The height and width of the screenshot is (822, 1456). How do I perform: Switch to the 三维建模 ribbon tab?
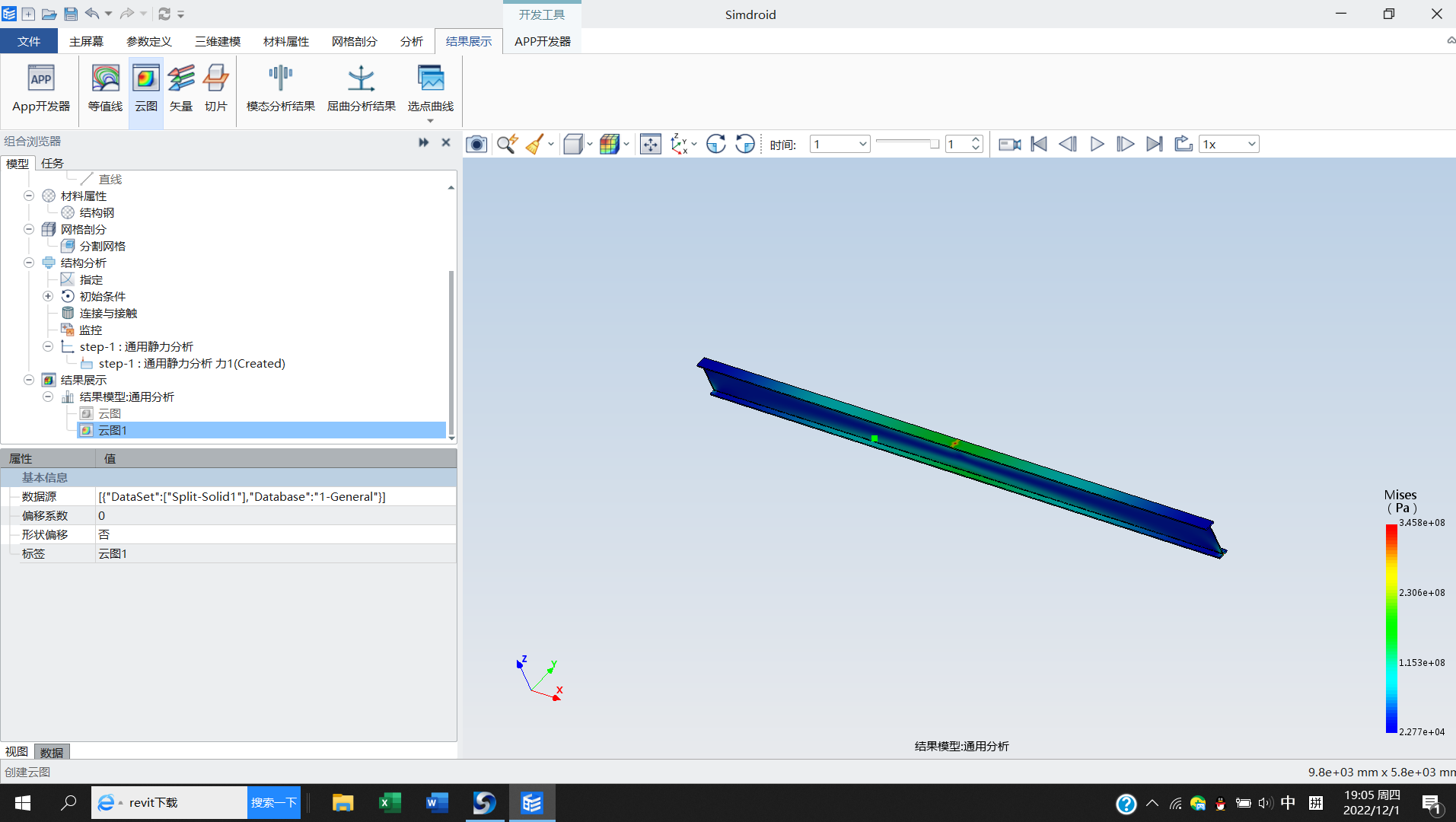218,41
